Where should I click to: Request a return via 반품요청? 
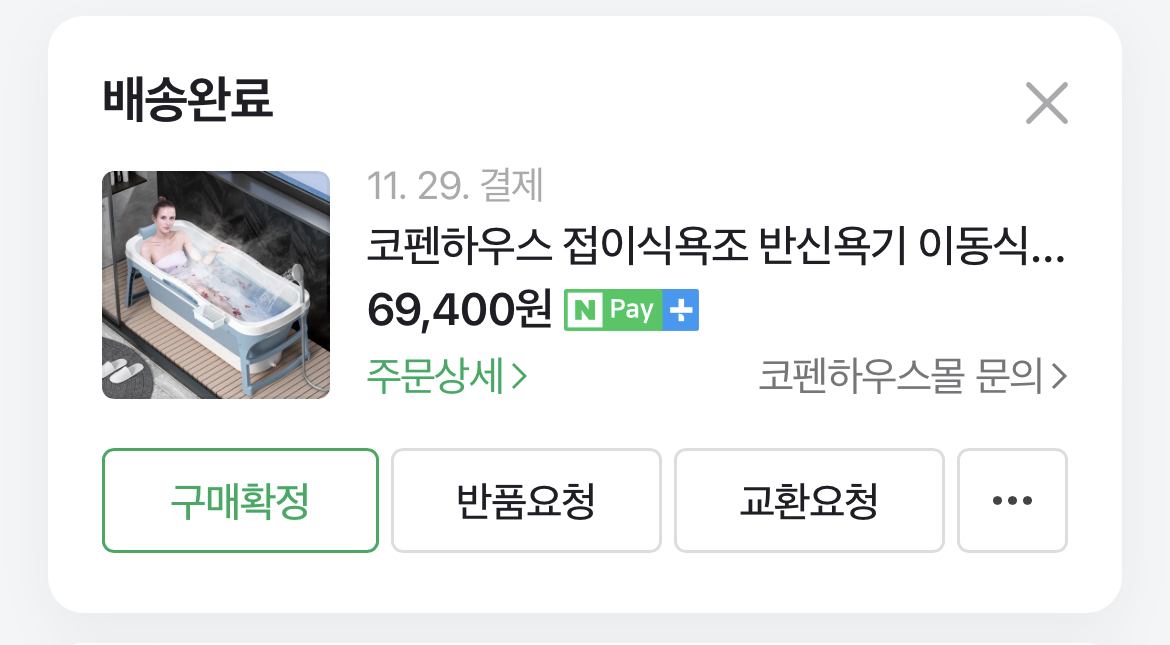click(526, 500)
